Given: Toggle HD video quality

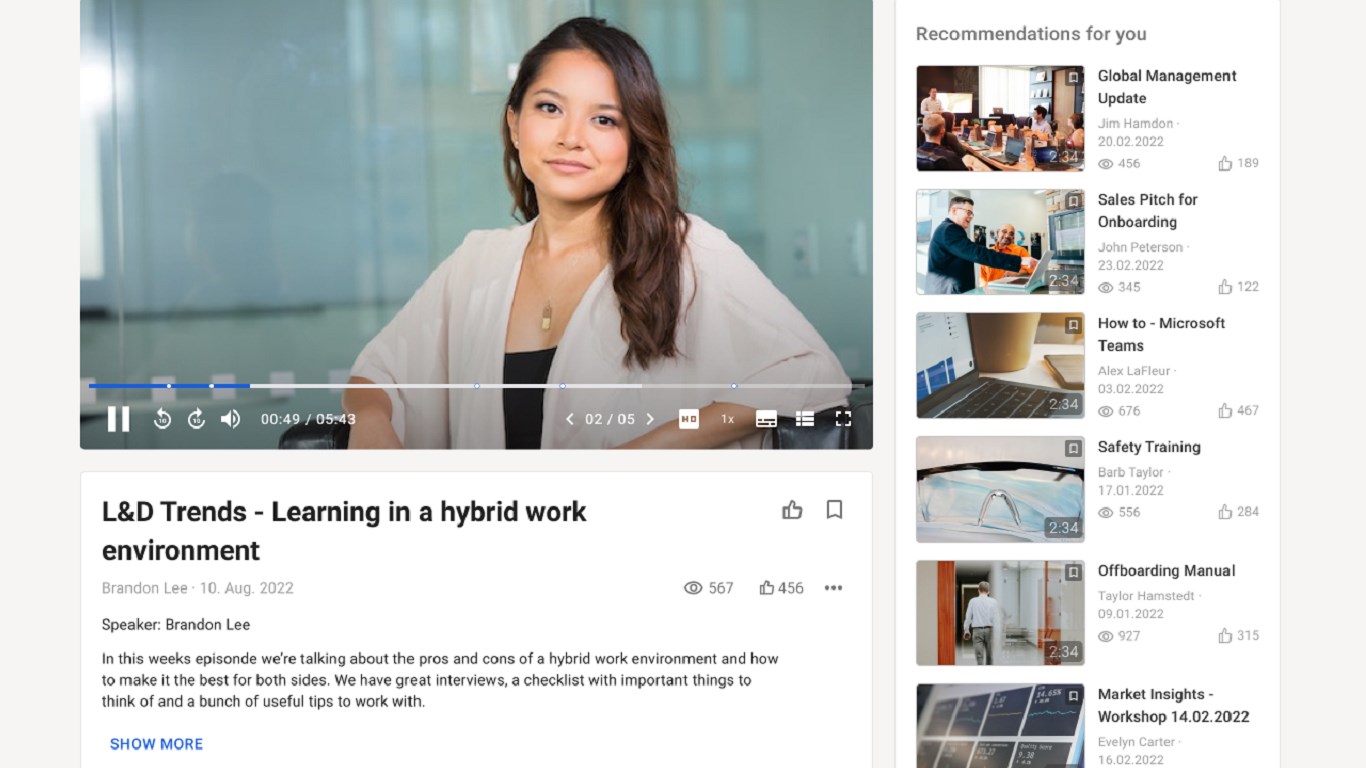Looking at the screenshot, I should coord(689,419).
